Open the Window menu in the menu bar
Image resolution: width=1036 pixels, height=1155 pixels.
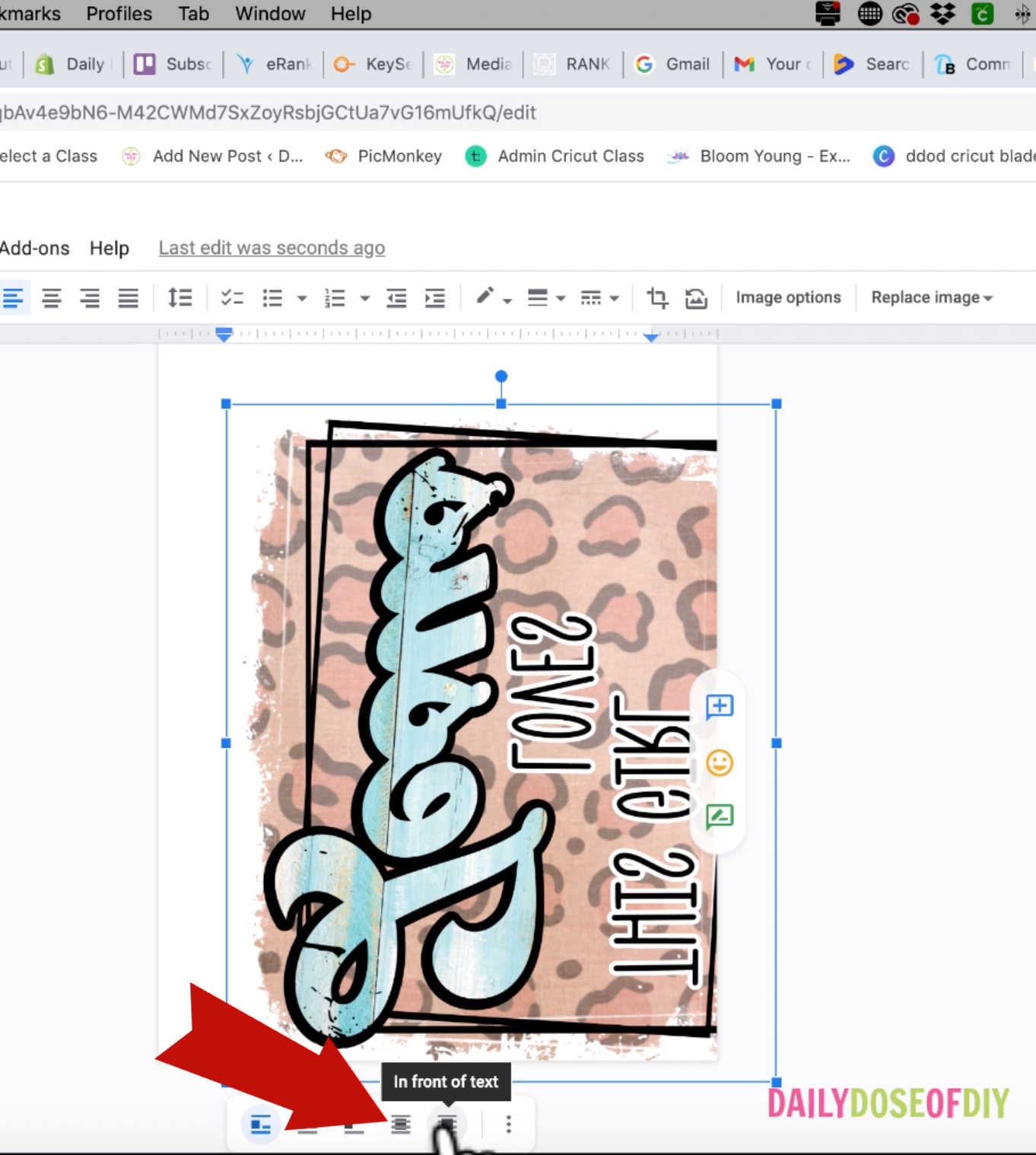pyautogui.click(x=269, y=14)
